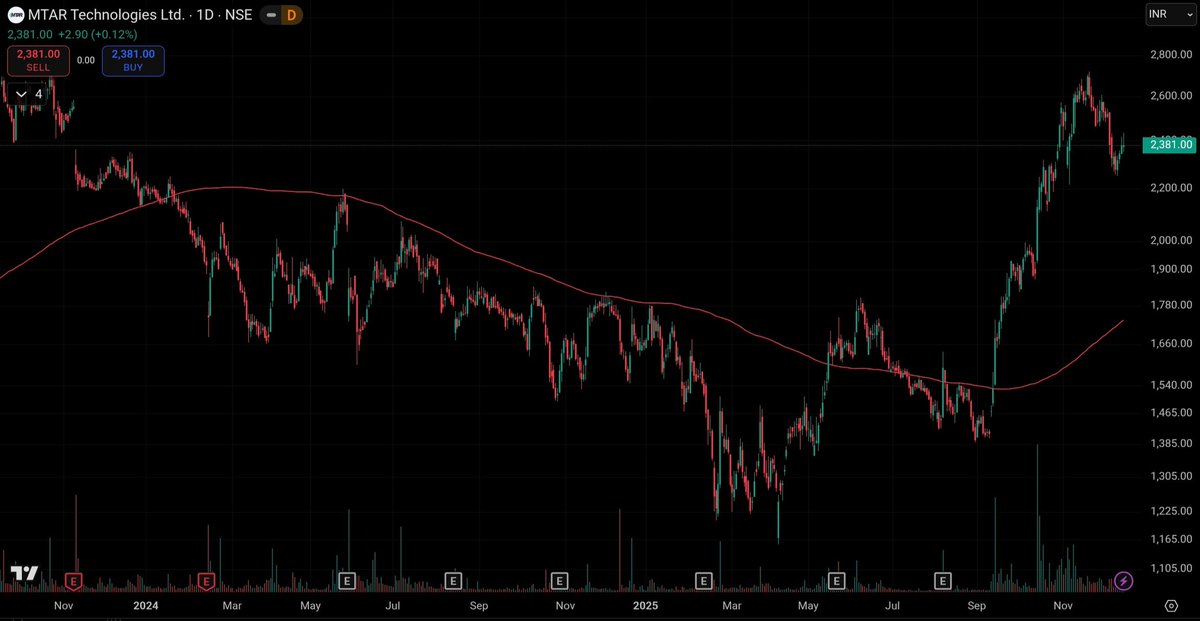Click the 2,200.00 price axis label
1200x621 pixels.
pyautogui.click(x=1171, y=188)
